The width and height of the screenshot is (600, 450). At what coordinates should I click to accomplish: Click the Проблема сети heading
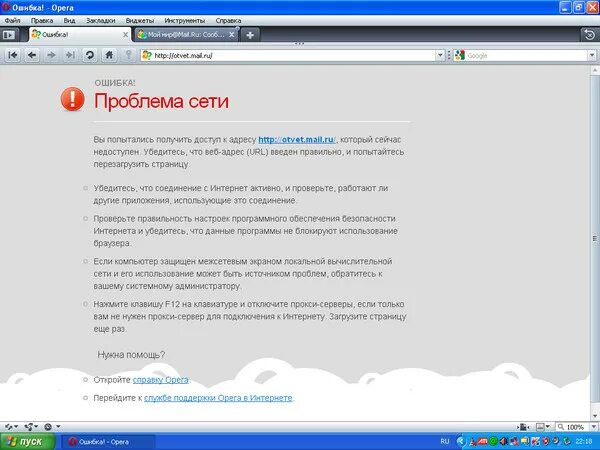click(161, 101)
